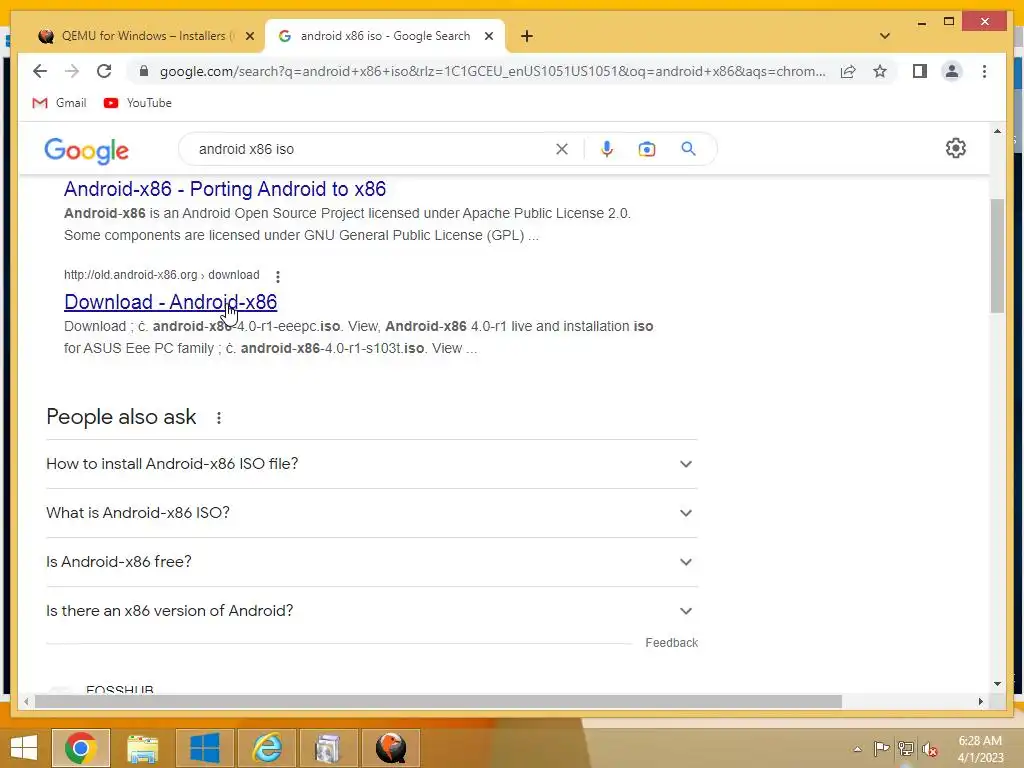Select the android x86 iso Google Search tab

pyautogui.click(x=384, y=36)
